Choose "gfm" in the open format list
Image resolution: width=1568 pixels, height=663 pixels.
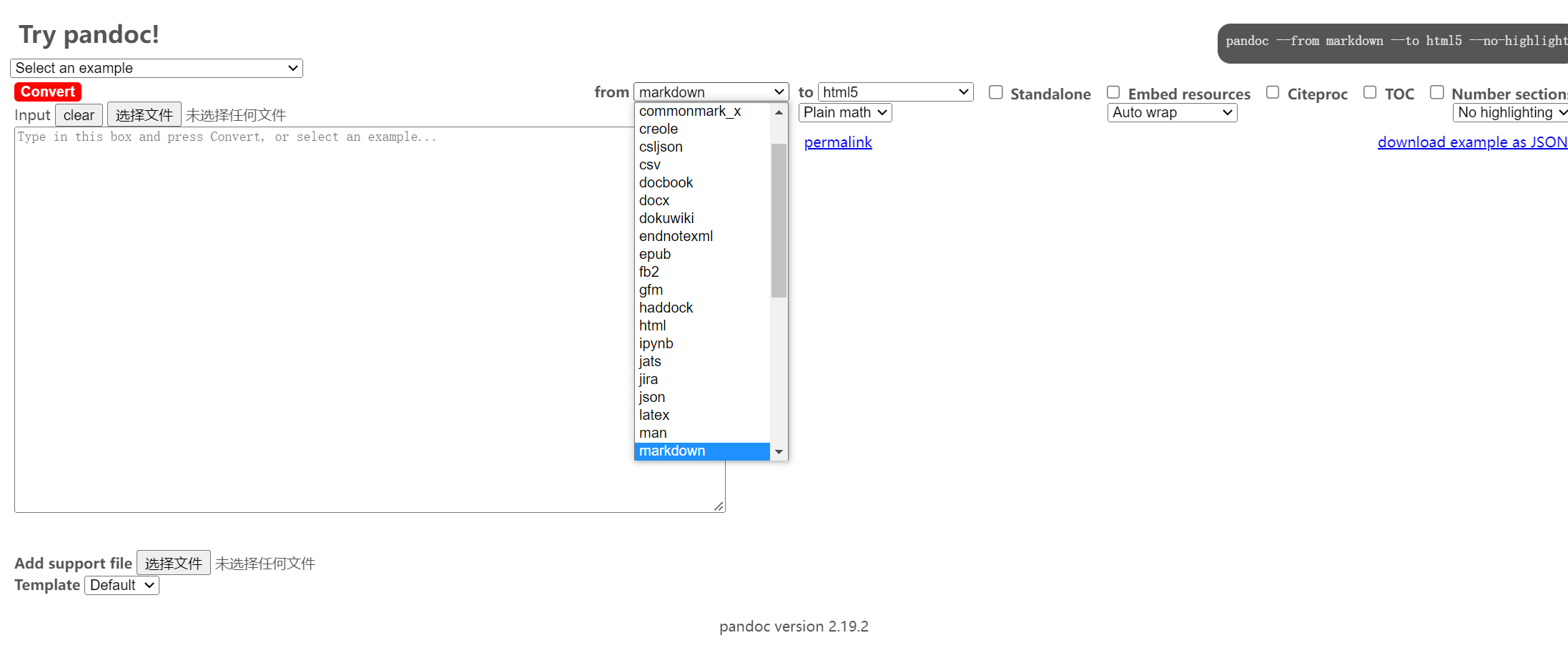tap(651, 290)
